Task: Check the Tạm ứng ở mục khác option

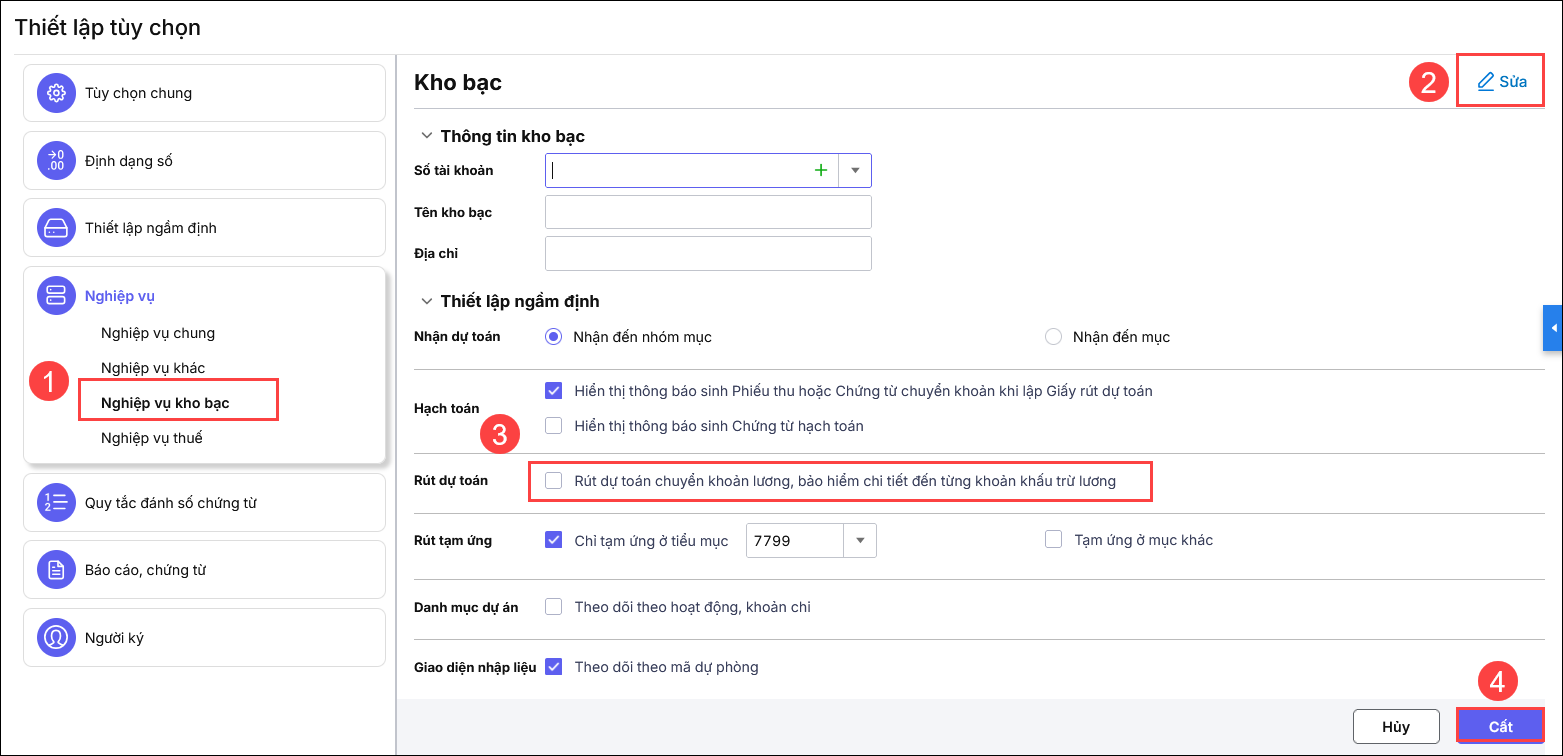Action: tap(1053, 540)
